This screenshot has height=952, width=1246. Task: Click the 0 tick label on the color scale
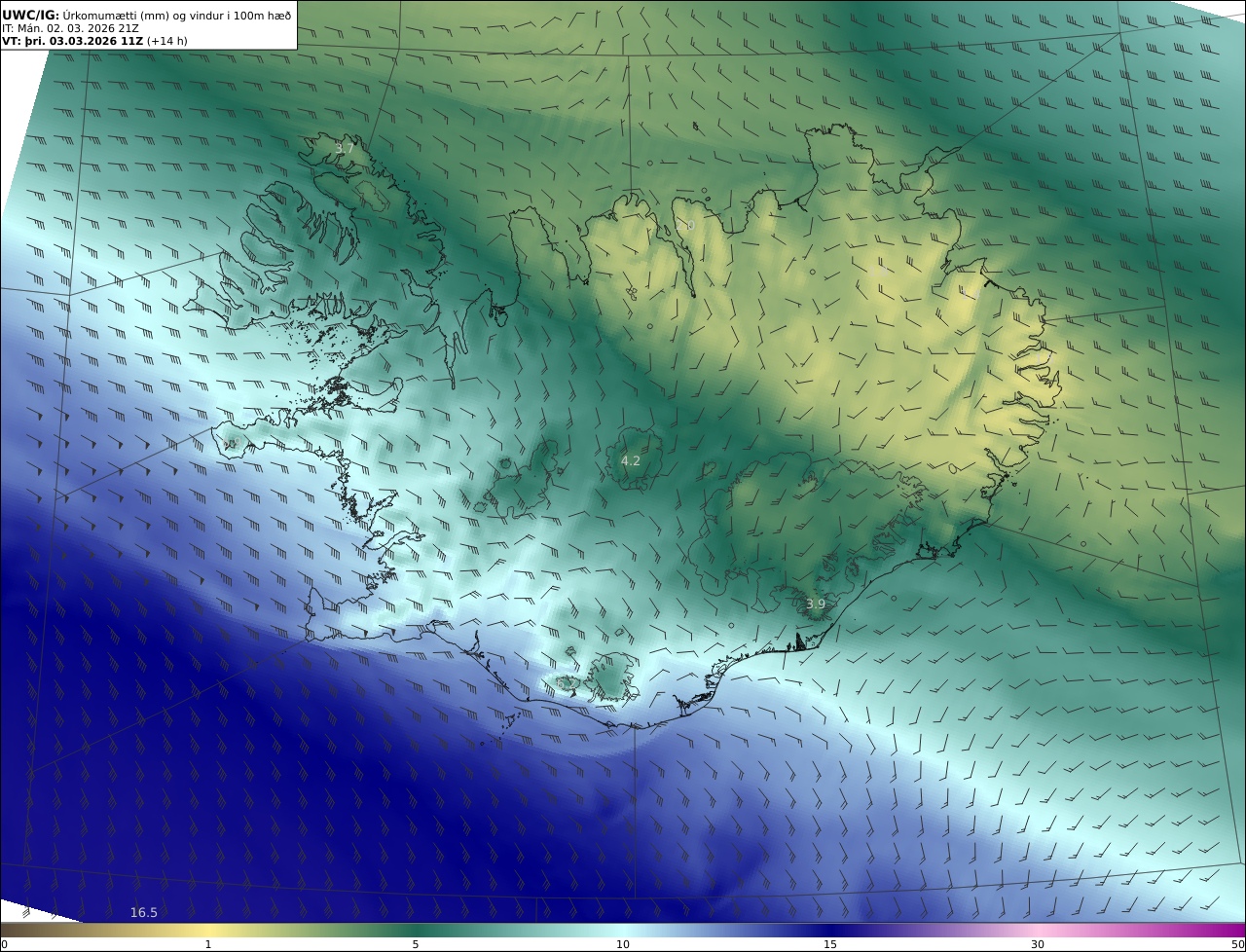click(x=4, y=944)
